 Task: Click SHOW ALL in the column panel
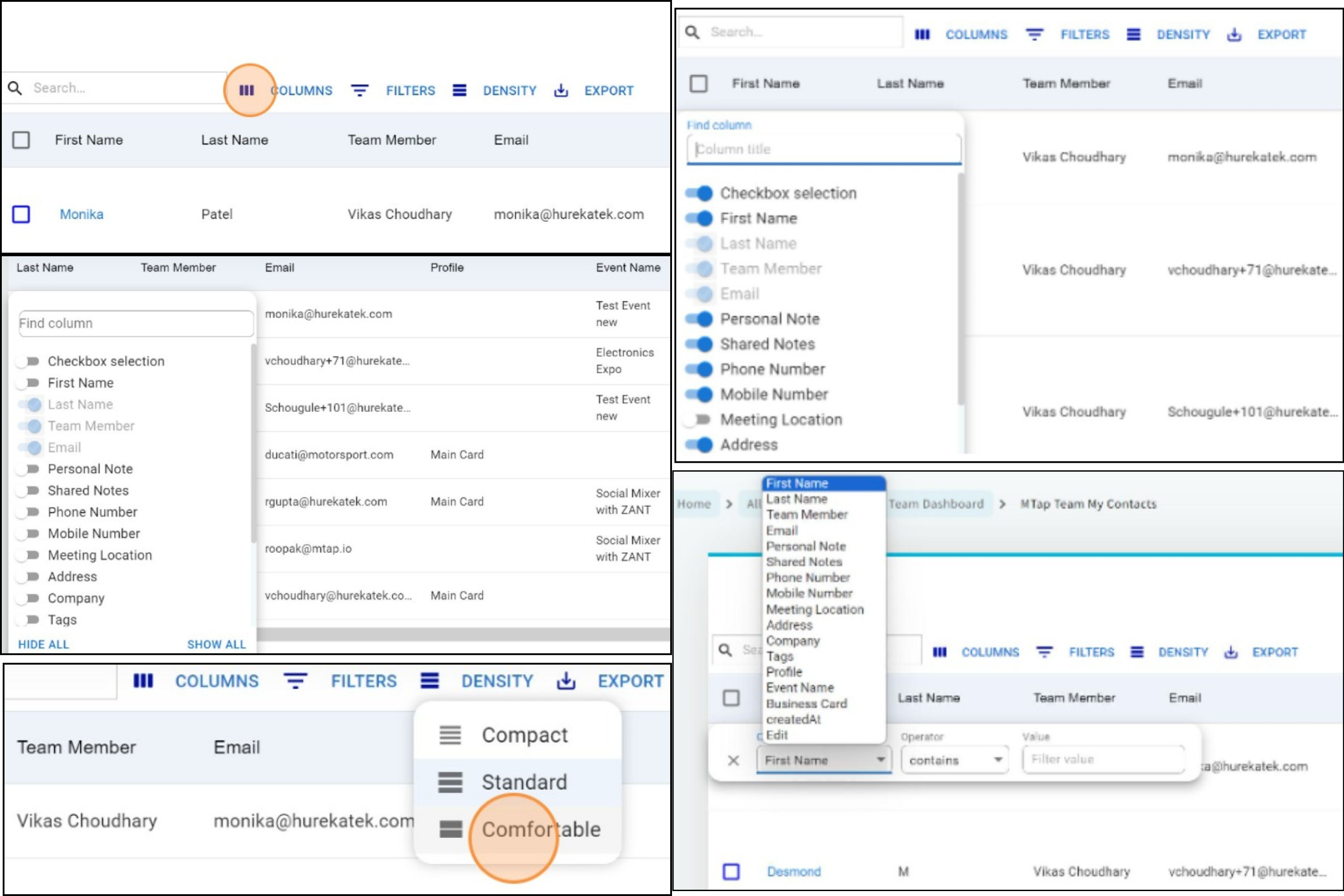216,645
